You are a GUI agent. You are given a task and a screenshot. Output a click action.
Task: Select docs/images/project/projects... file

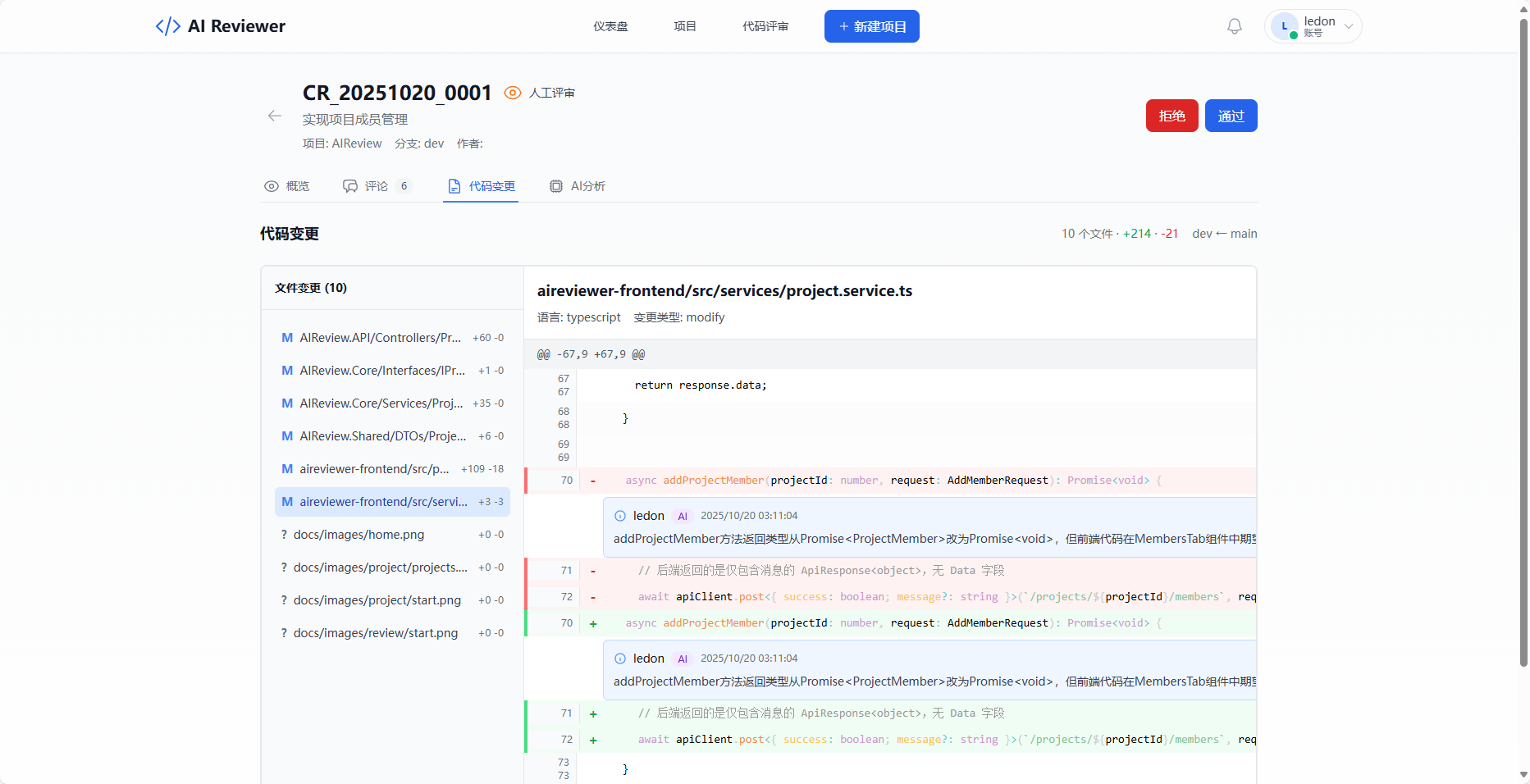click(392, 567)
